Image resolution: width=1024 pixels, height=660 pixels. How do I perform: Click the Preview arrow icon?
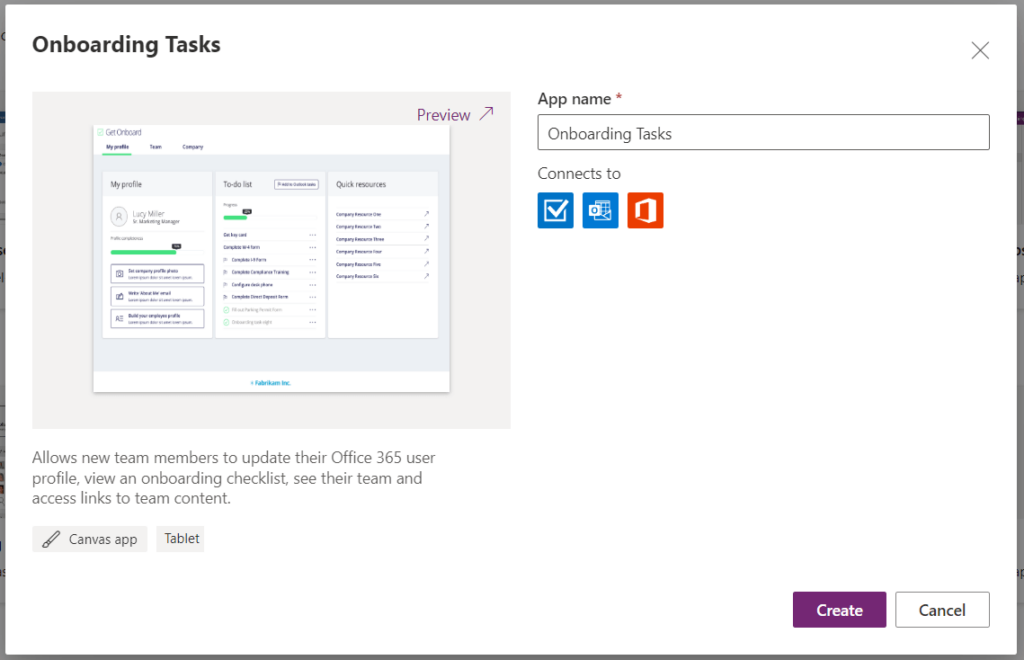click(x=487, y=114)
